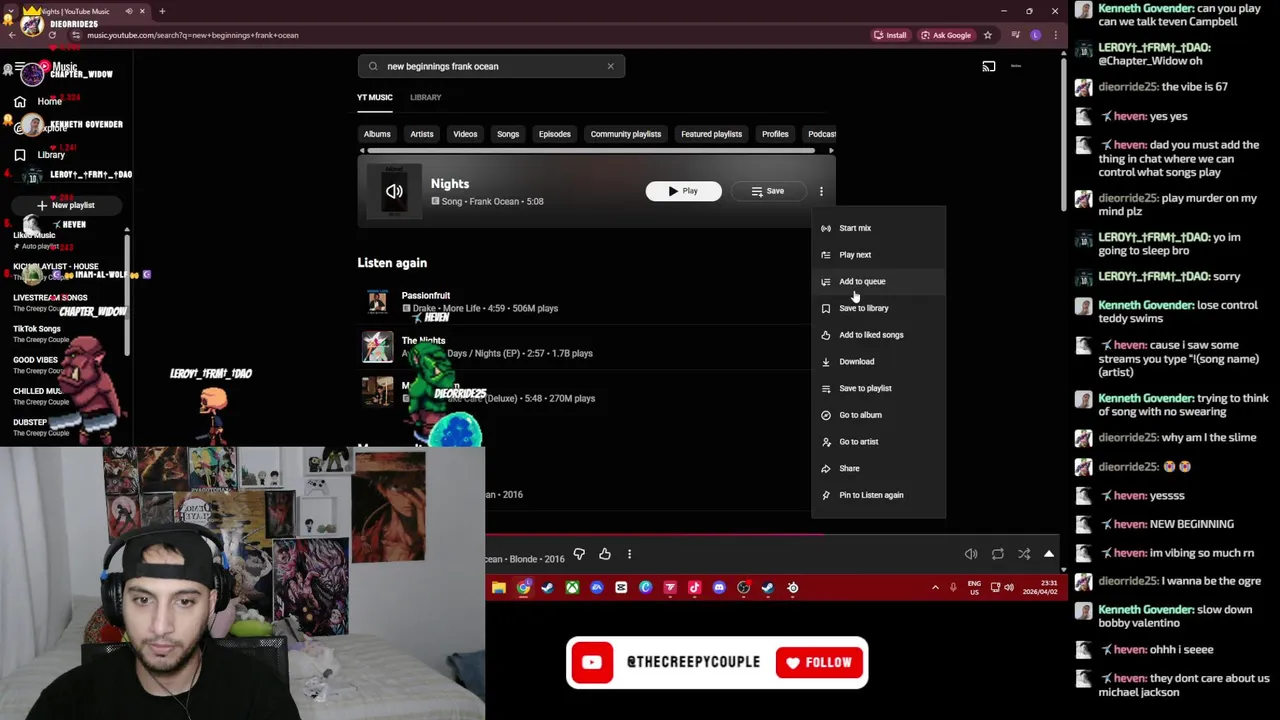Image resolution: width=1280 pixels, height=720 pixels.
Task: Show hidden system tray icons
Action: coord(935,588)
